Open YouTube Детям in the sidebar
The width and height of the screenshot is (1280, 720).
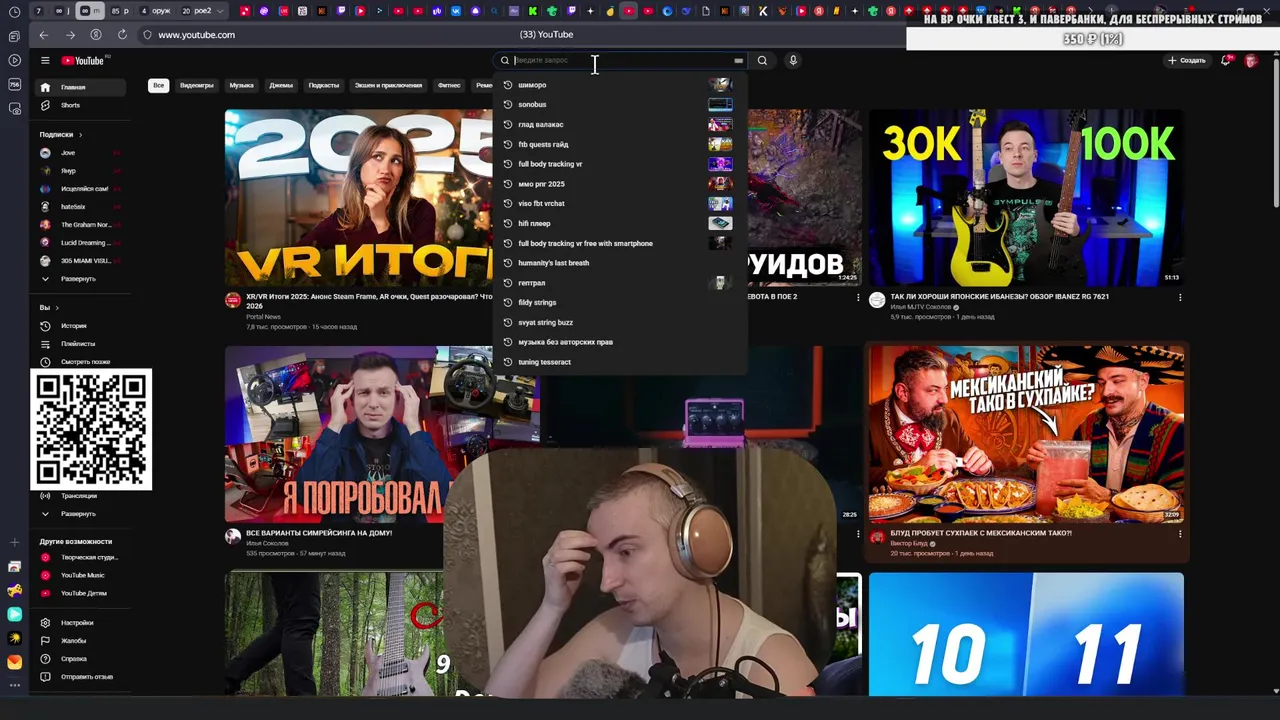click(x=81, y=593)
